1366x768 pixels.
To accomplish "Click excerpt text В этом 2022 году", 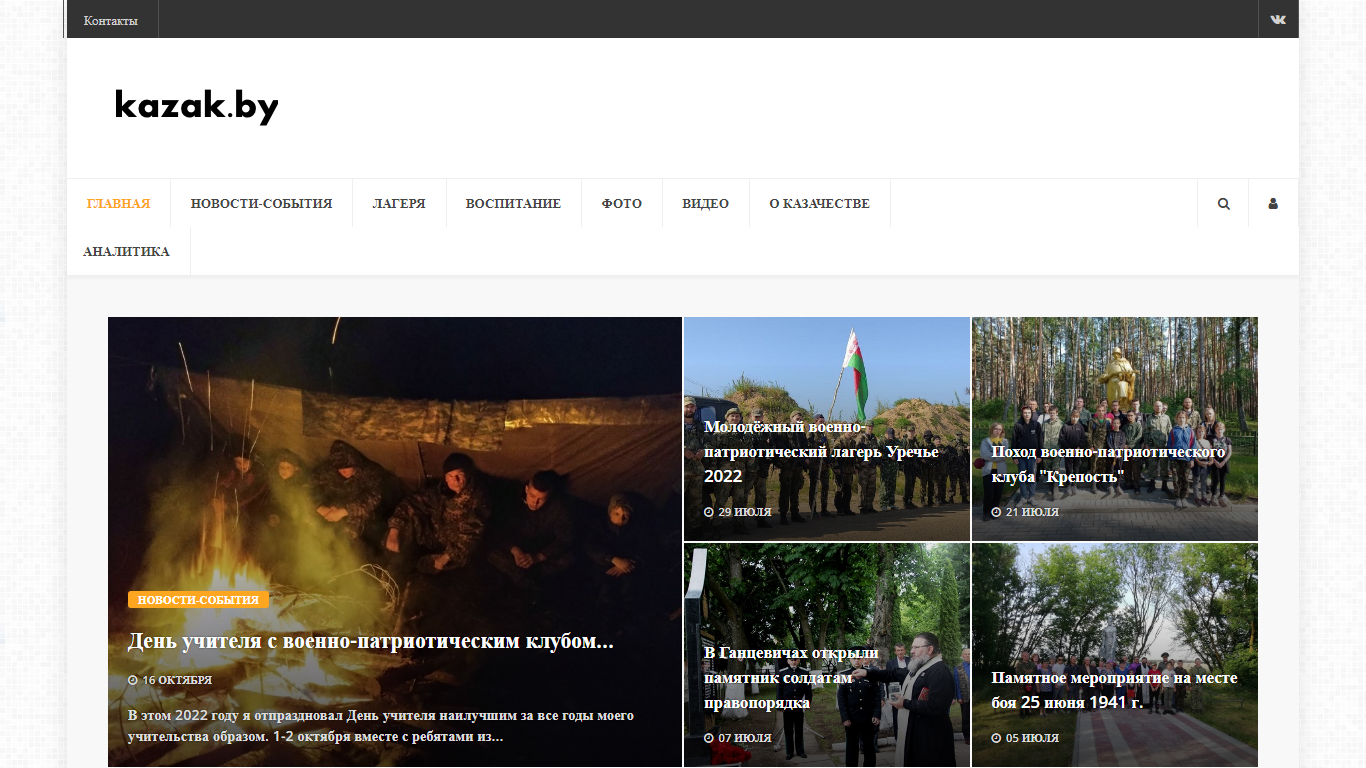I will [381, 726].
